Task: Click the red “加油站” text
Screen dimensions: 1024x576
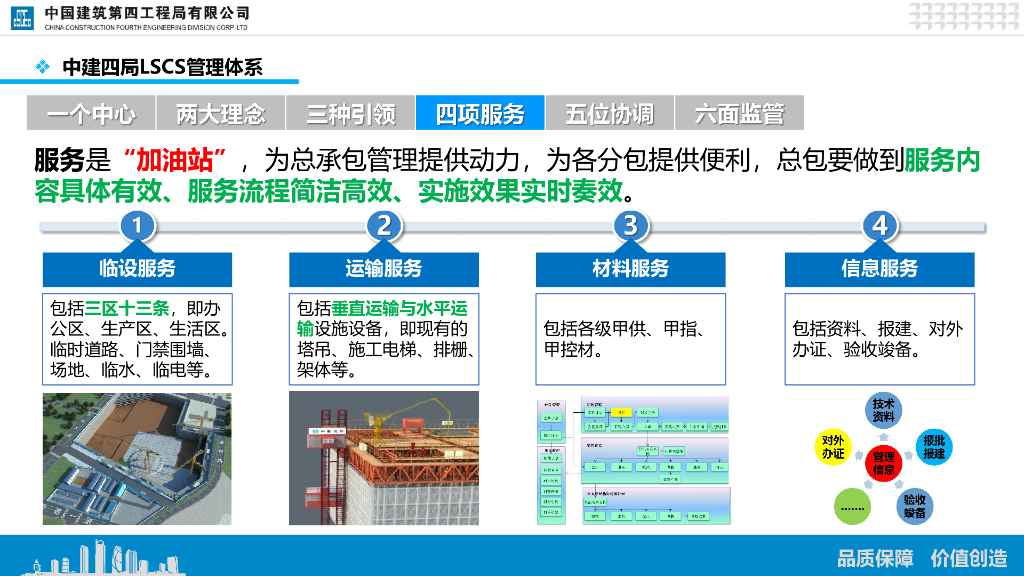Action: click(174, 160)
